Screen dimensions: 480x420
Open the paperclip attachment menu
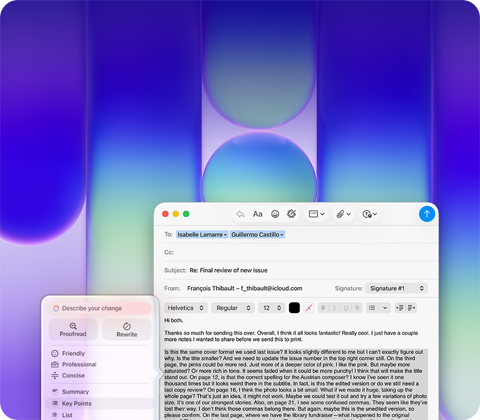pyautogui.click(x=343, y=214)
